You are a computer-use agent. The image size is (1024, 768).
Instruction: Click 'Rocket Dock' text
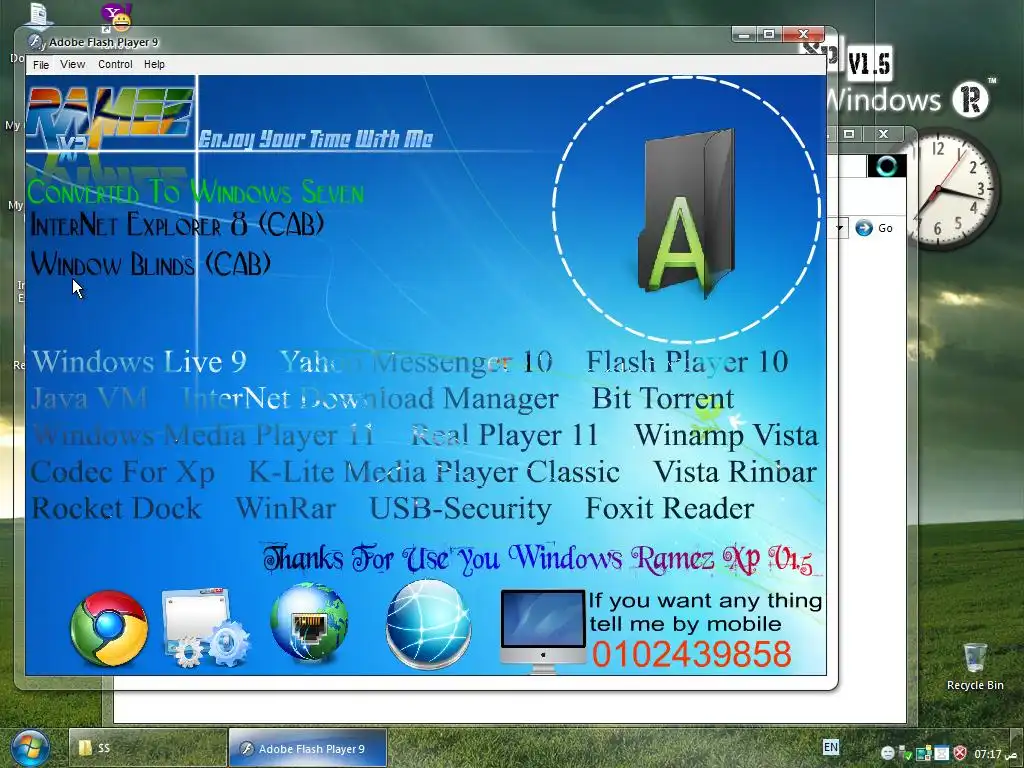click(x=116, y=509)
